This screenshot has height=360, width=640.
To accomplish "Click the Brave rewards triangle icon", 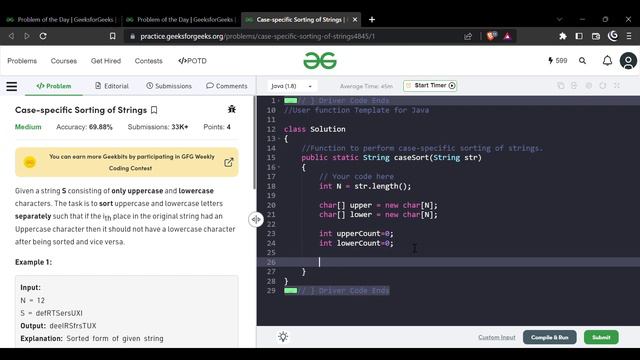I will pyautogui.click(x=507, y=36).
